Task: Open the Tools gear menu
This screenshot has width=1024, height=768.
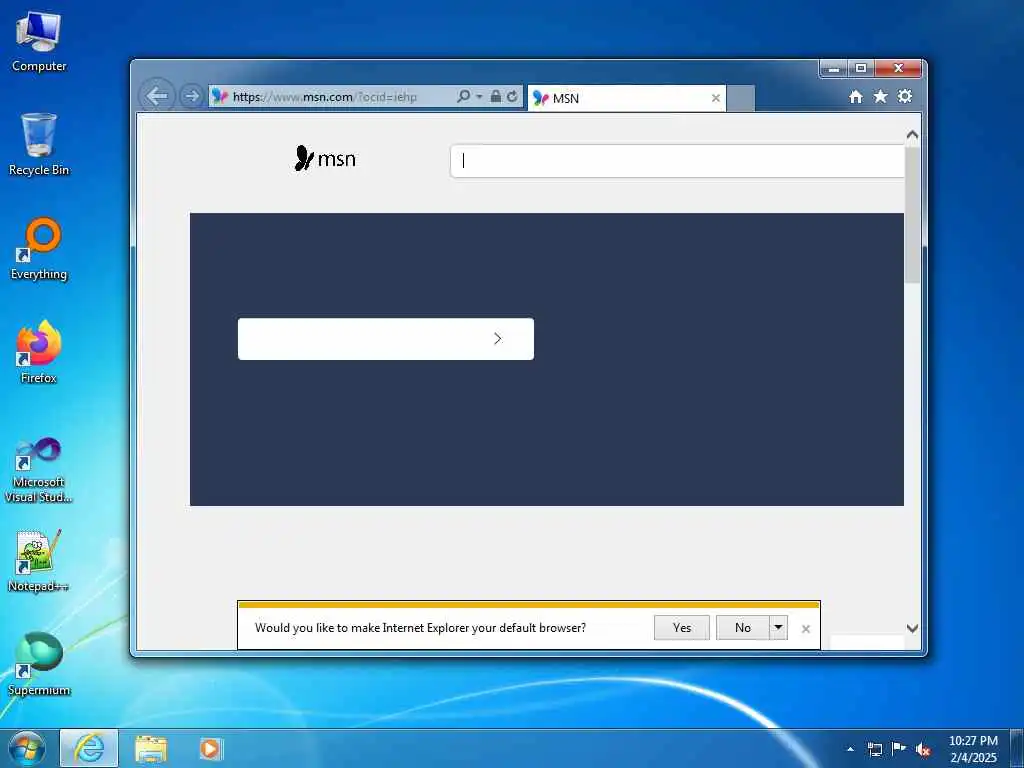Action: click(904, 97)
